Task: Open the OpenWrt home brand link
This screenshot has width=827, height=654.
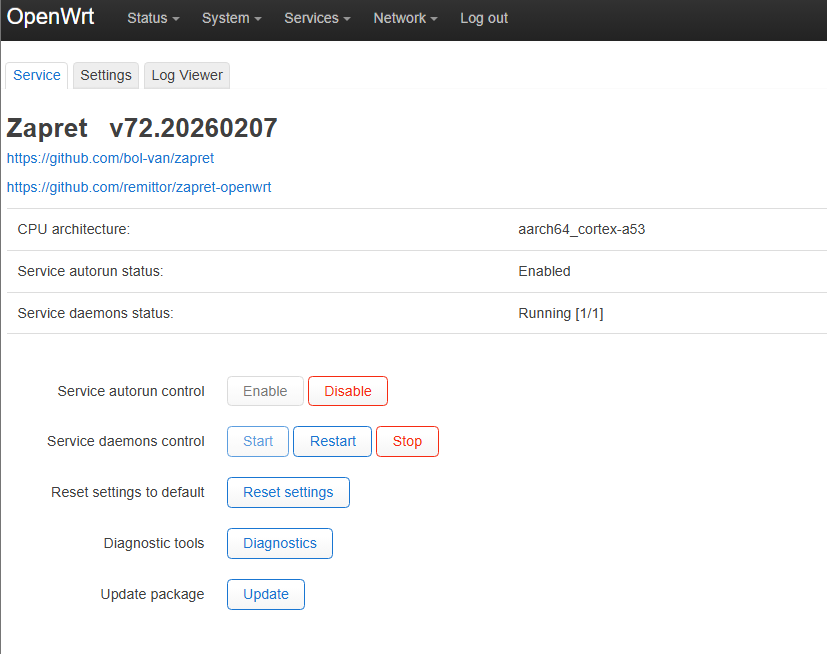Action: 50,17
